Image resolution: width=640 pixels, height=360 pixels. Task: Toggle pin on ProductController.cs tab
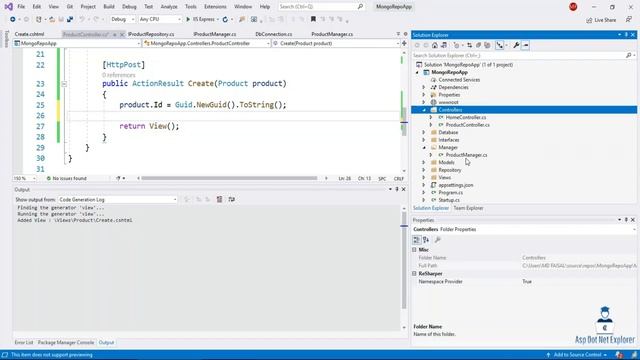pos(115,34)
